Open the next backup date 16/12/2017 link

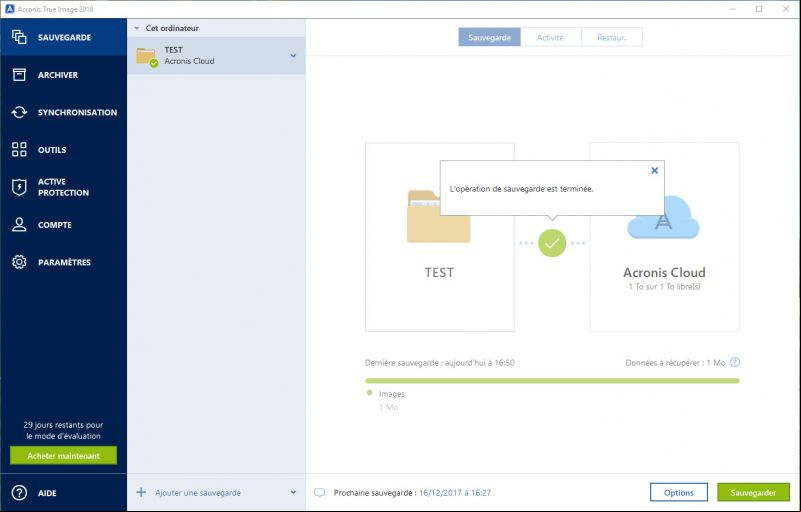click(455, 493)
